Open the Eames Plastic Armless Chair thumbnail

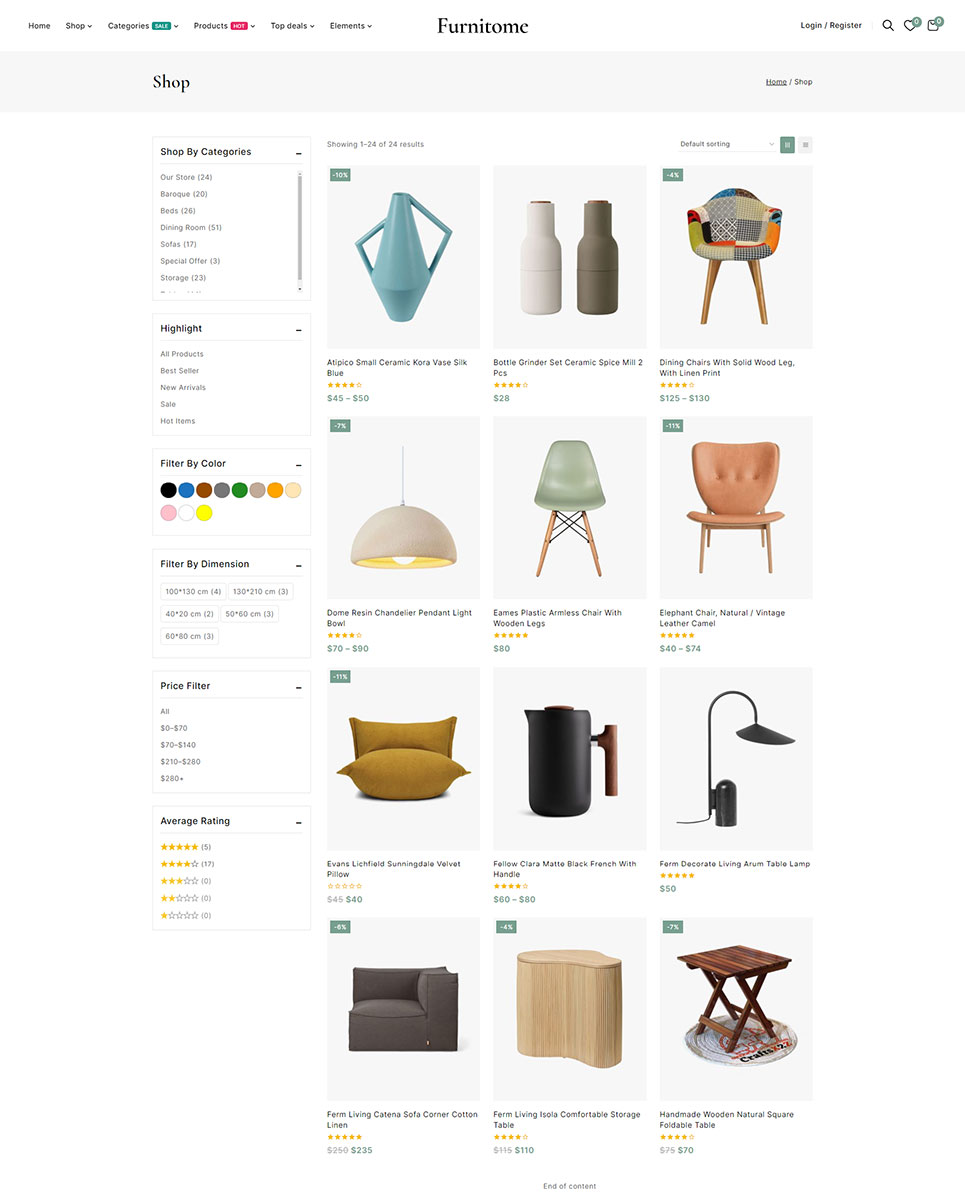pyautogui.click(x=570, y=508)
